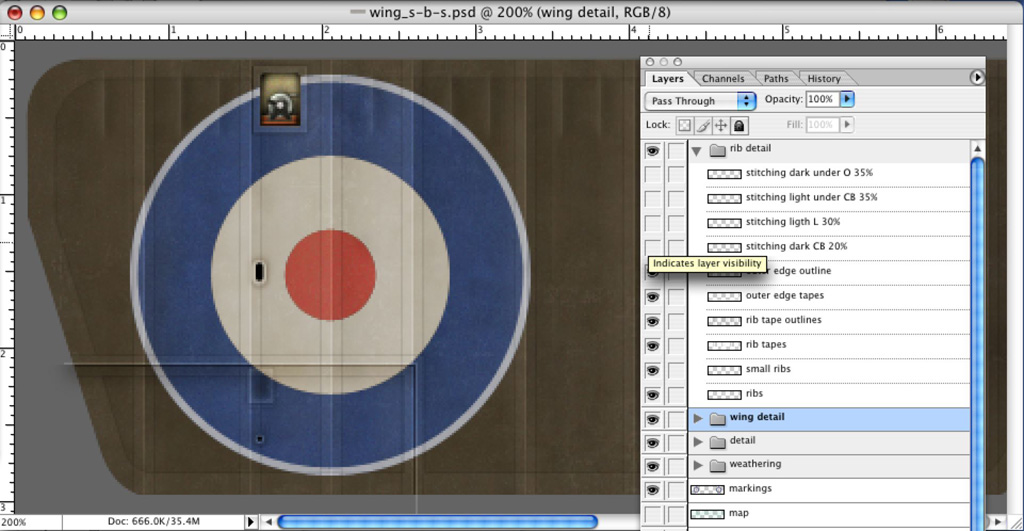Select layer named rib tape outlines
1024x531 pixels.
point(783,320)
